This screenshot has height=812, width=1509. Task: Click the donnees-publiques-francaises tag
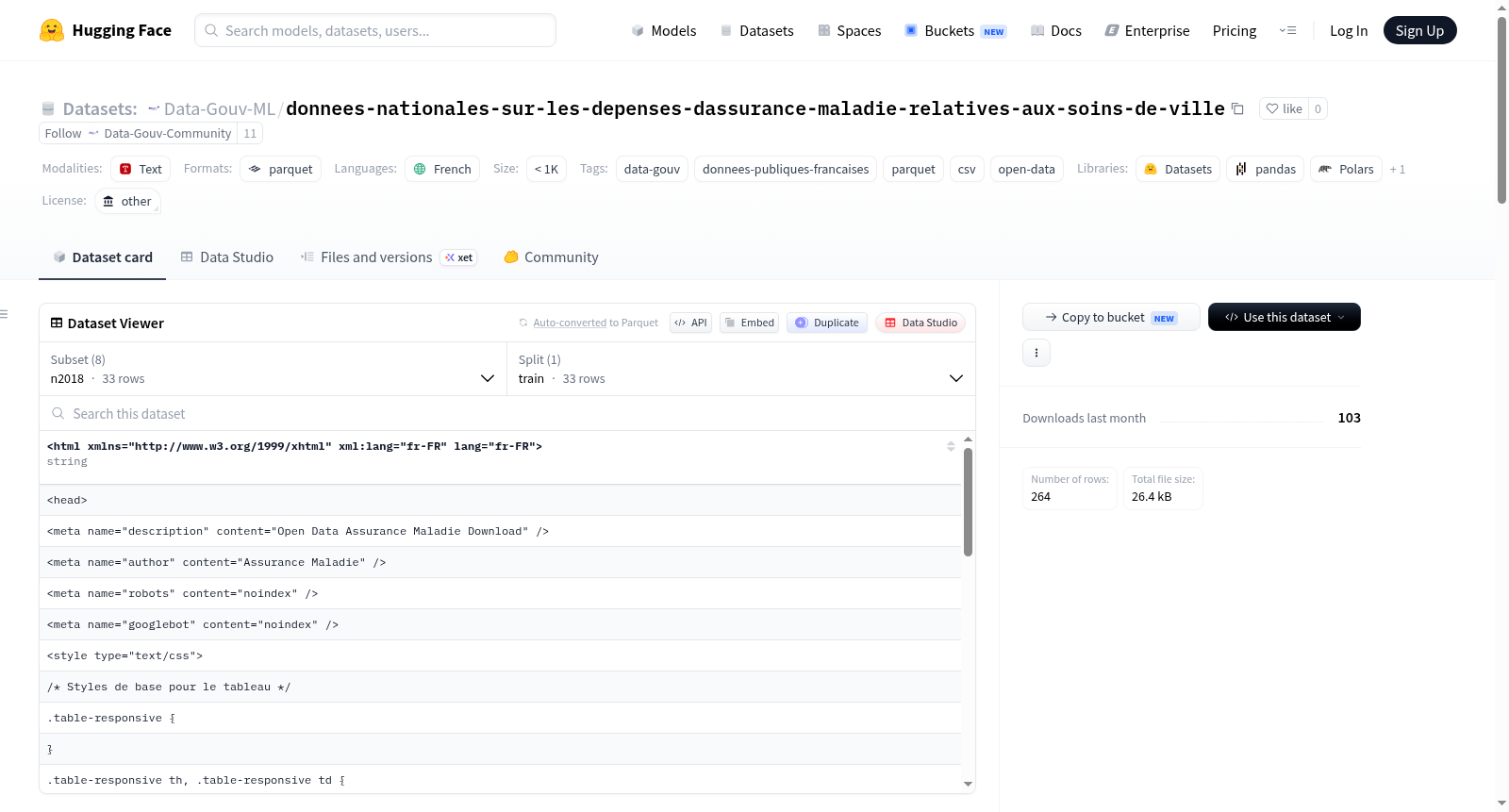click(786, 169)
